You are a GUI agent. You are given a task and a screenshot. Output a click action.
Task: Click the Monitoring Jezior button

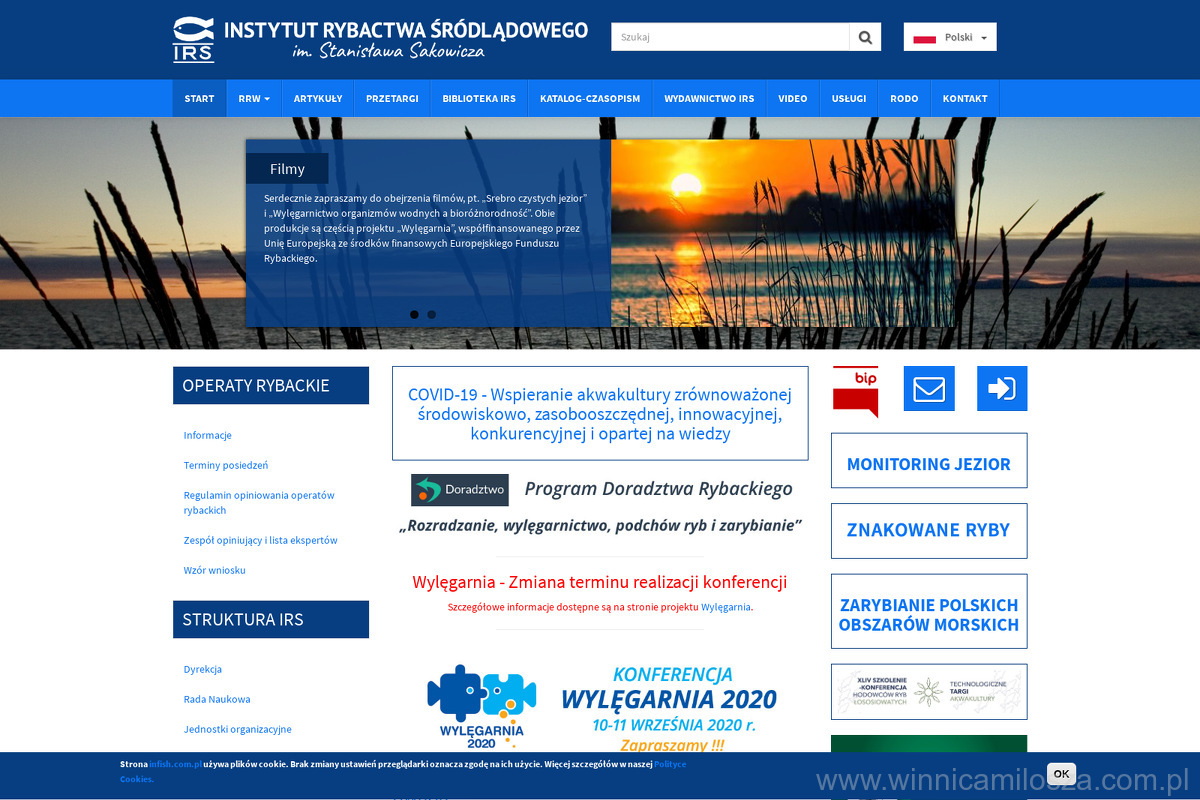[x=929, y=464]
